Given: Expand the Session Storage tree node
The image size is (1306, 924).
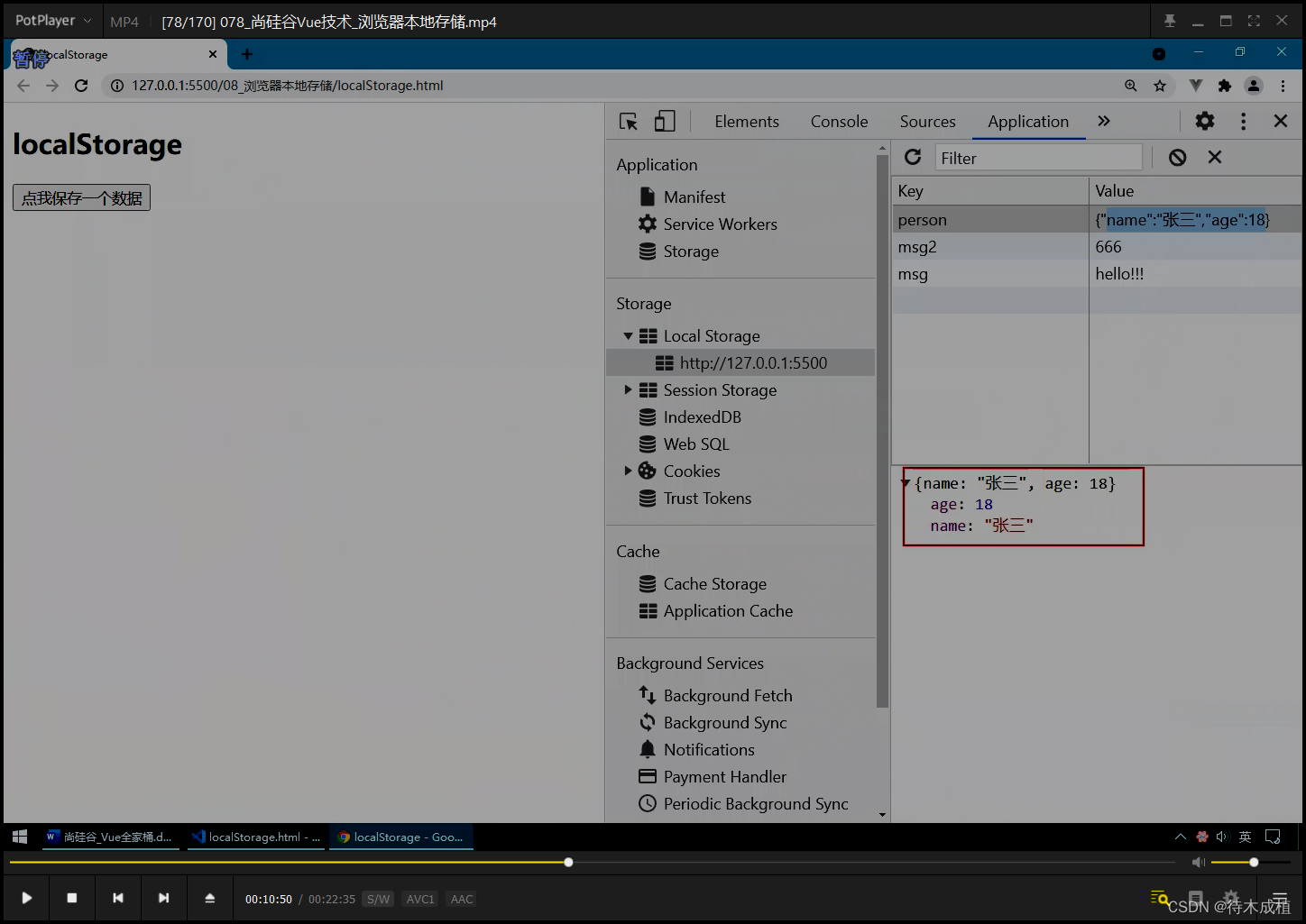Looking at the screenshot, I should (628, 390).
